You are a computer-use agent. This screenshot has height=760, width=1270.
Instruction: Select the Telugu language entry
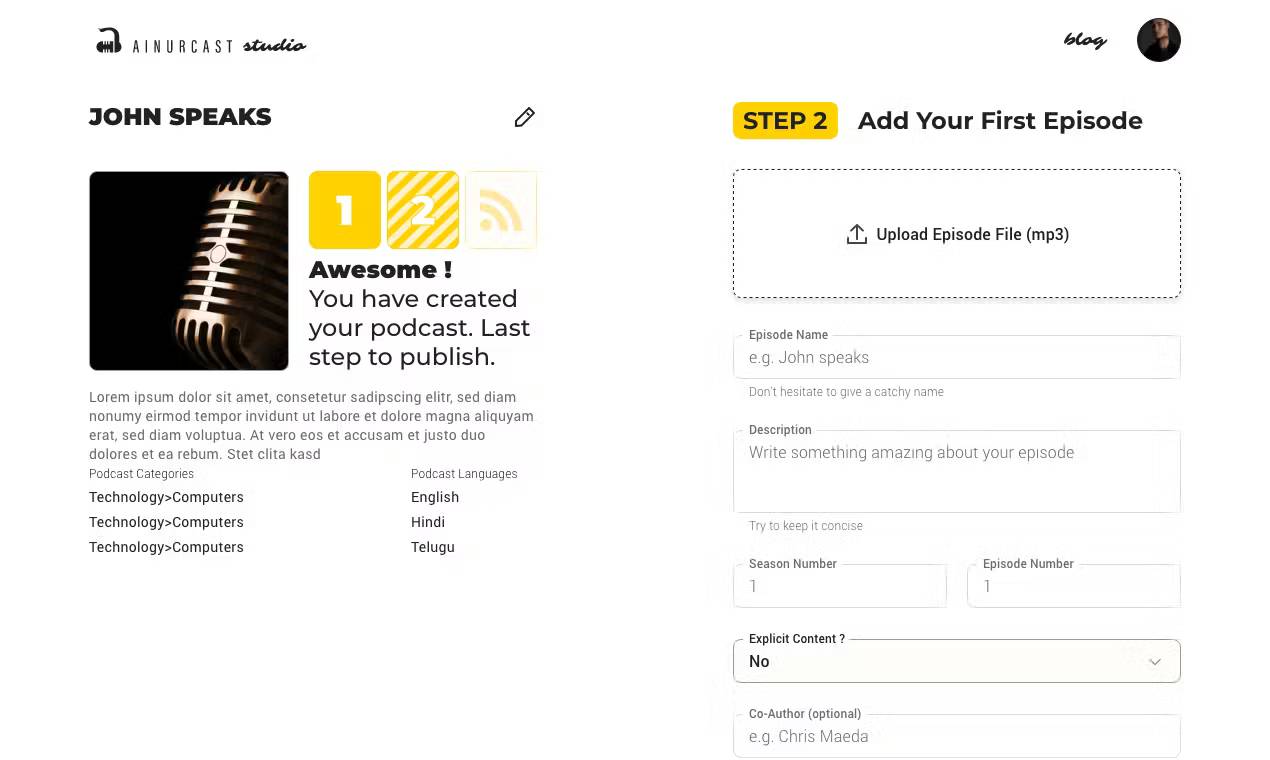pyautogui.click(x=432, y=546)
